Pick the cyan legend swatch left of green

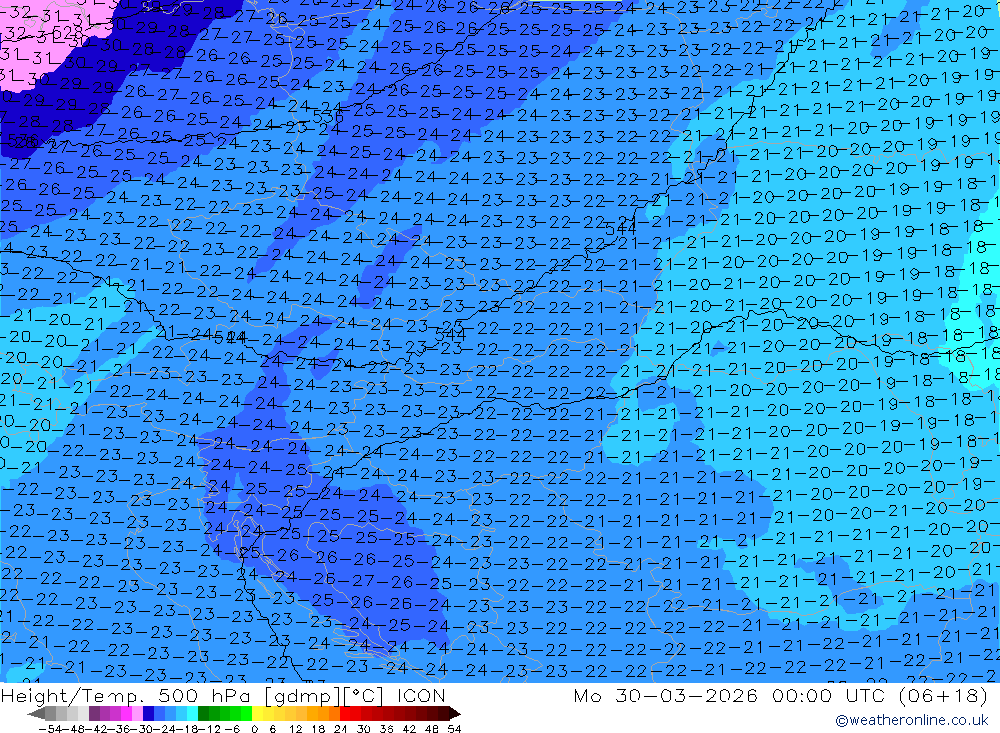193,713
